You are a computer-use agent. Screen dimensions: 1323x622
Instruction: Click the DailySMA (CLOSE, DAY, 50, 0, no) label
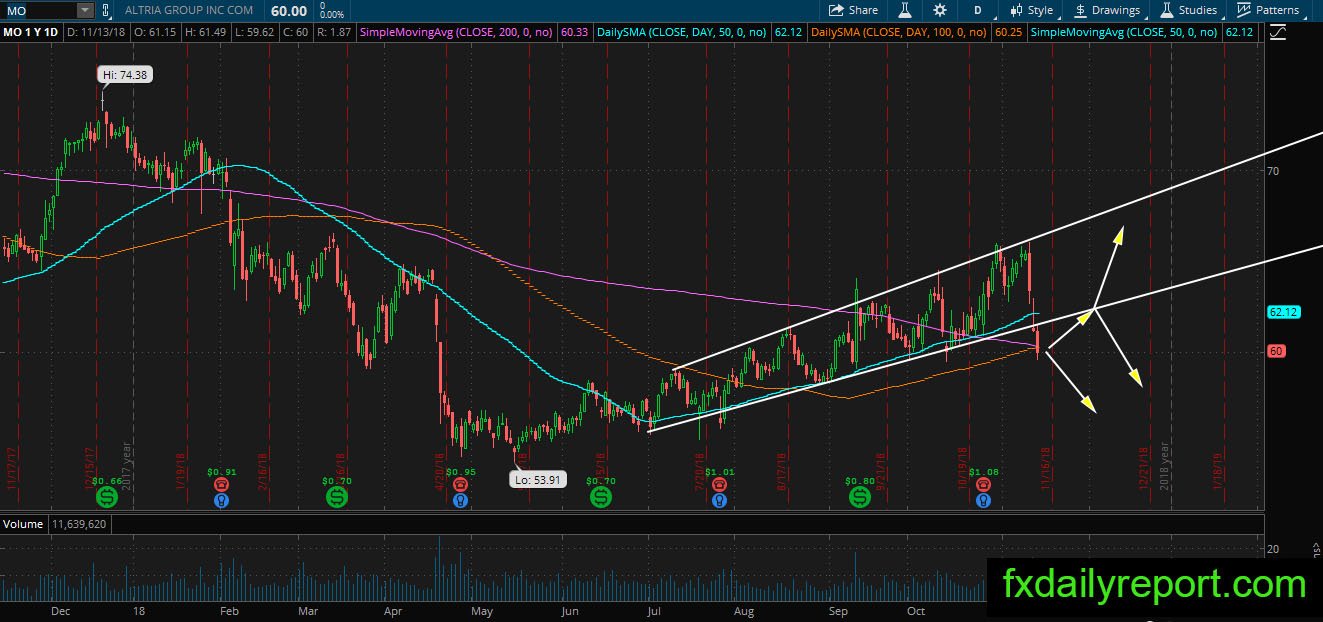point(681,32)
